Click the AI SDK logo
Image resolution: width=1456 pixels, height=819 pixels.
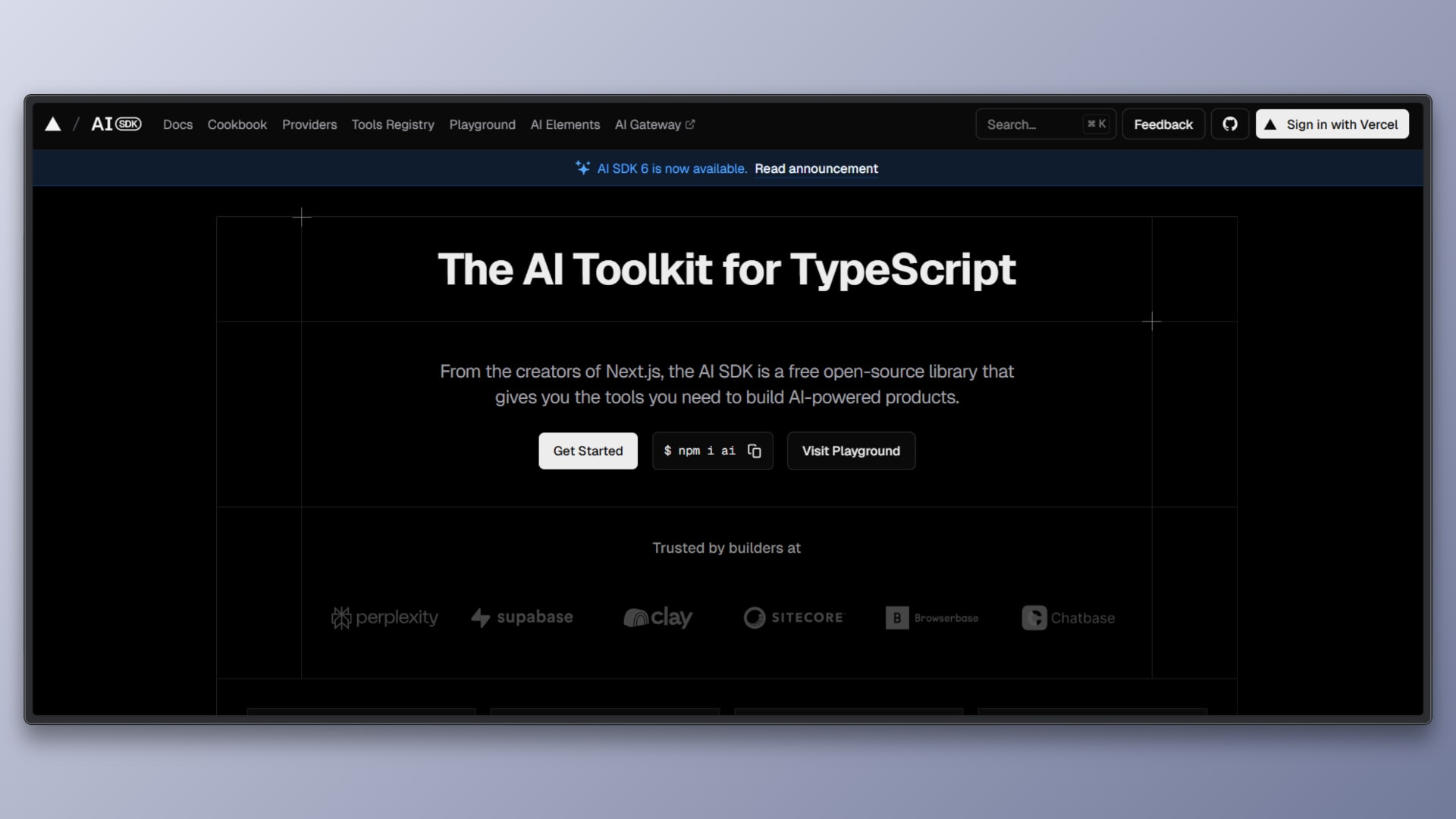click(x=116, y=124)
